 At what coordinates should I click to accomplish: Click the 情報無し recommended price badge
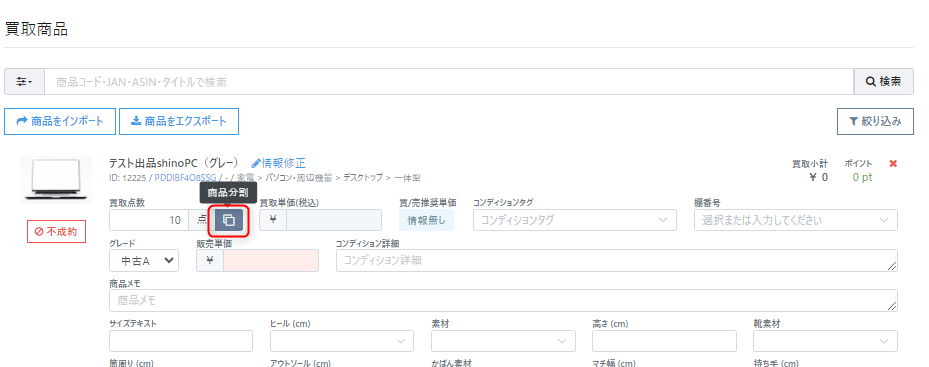426,220
